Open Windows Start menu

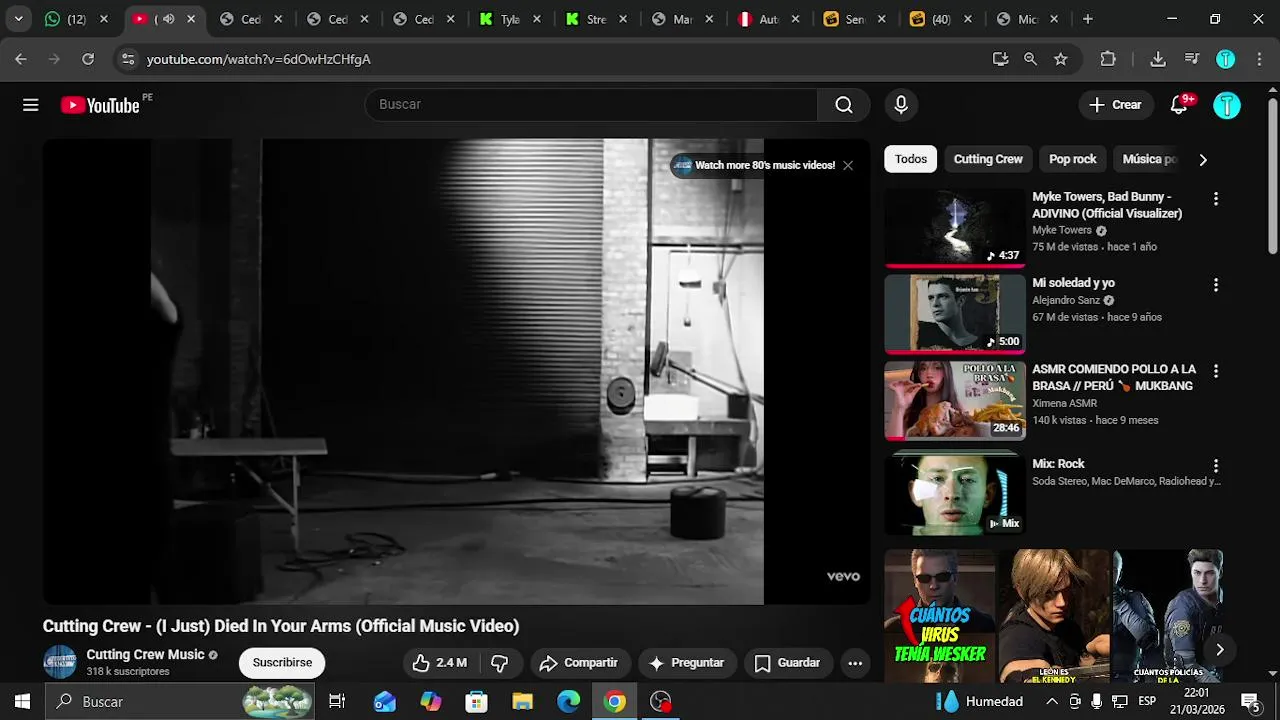(22, 701)
